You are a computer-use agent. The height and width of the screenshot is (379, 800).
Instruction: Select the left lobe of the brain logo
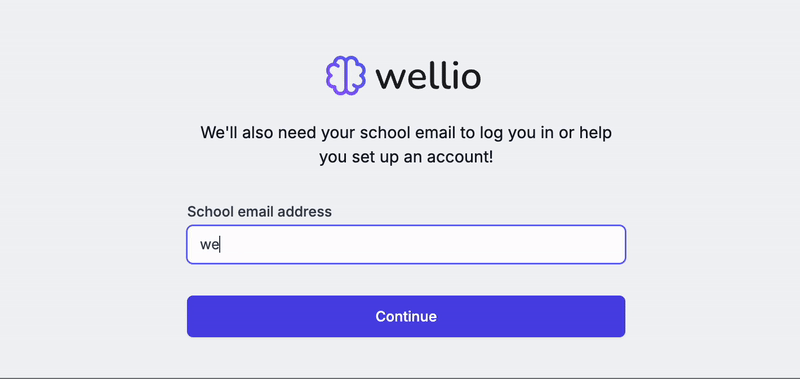pyautogui.click(x=335, y=75)
